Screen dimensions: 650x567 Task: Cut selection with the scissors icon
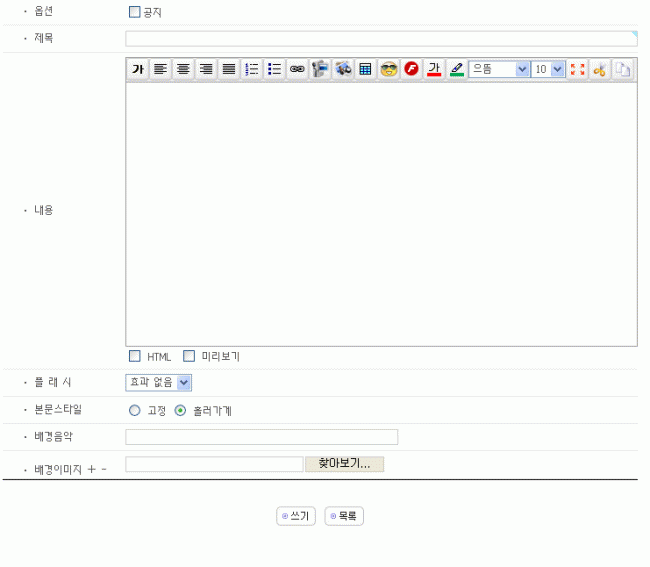(x=600, y=69)
